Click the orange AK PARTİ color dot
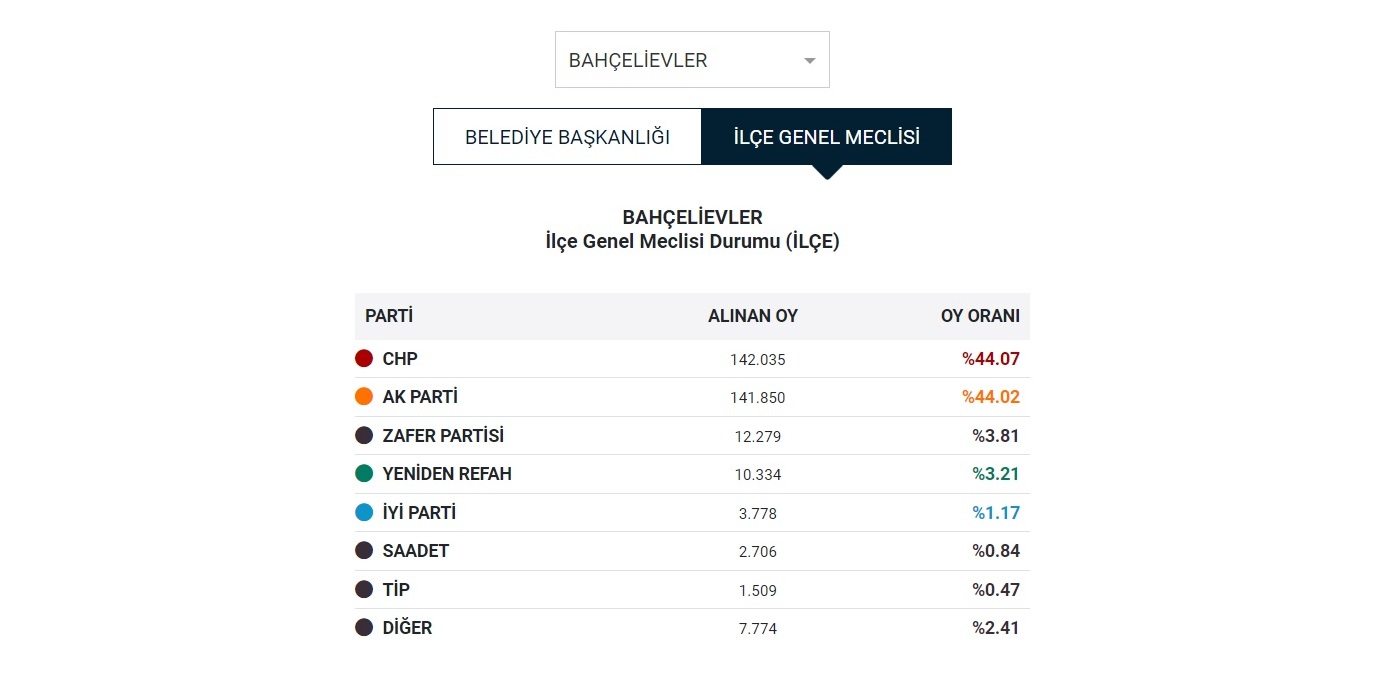Screen dimensions: 1377x687 pyautogui.click(x=364, y=397)
